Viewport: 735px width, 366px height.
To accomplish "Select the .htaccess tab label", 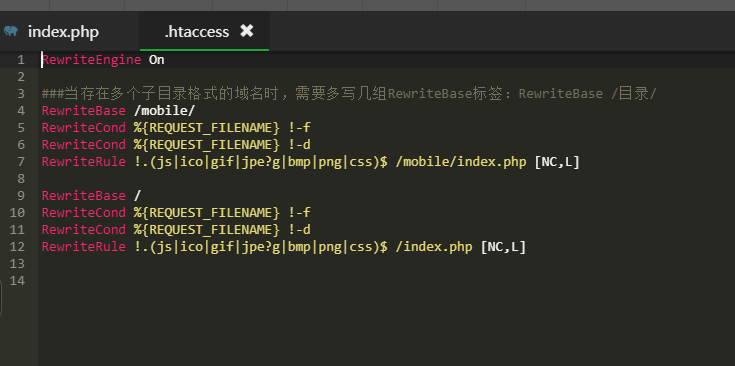I will [197, 32].
